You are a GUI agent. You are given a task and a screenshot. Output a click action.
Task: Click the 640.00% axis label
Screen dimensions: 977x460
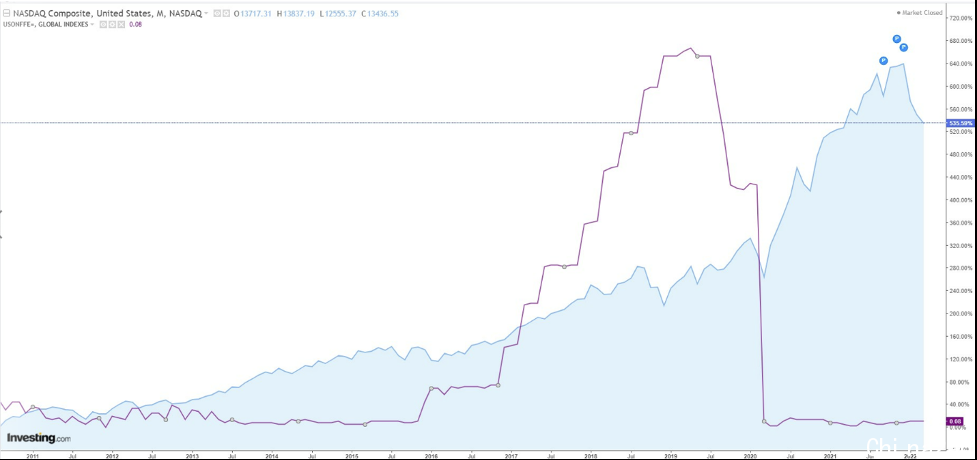click(962, 64)
